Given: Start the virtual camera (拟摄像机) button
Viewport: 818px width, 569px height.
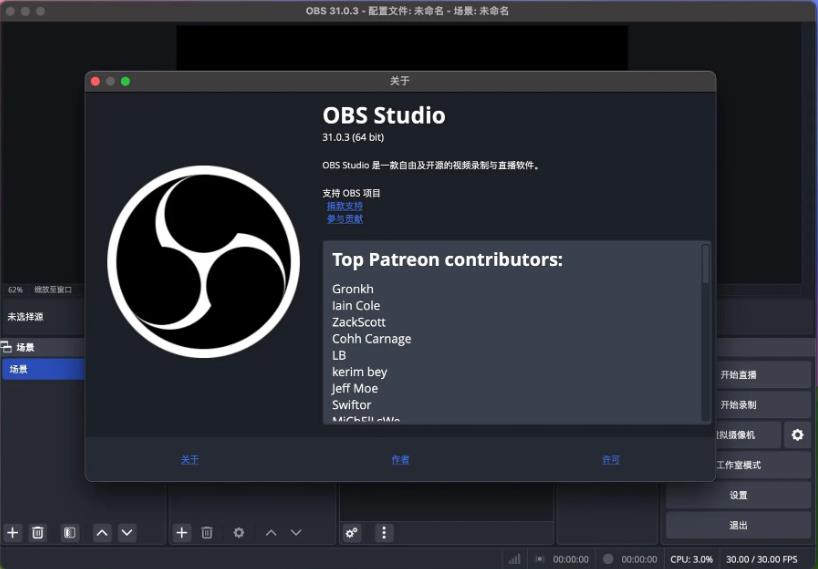Looking at the screenshot, I should 748,434.
